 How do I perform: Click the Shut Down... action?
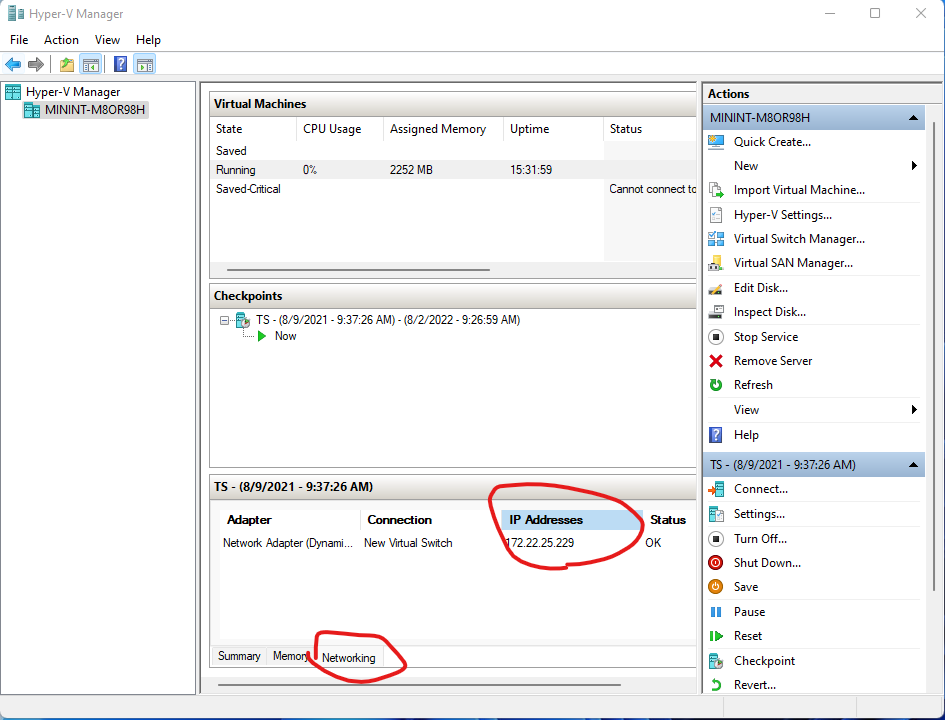767,563
